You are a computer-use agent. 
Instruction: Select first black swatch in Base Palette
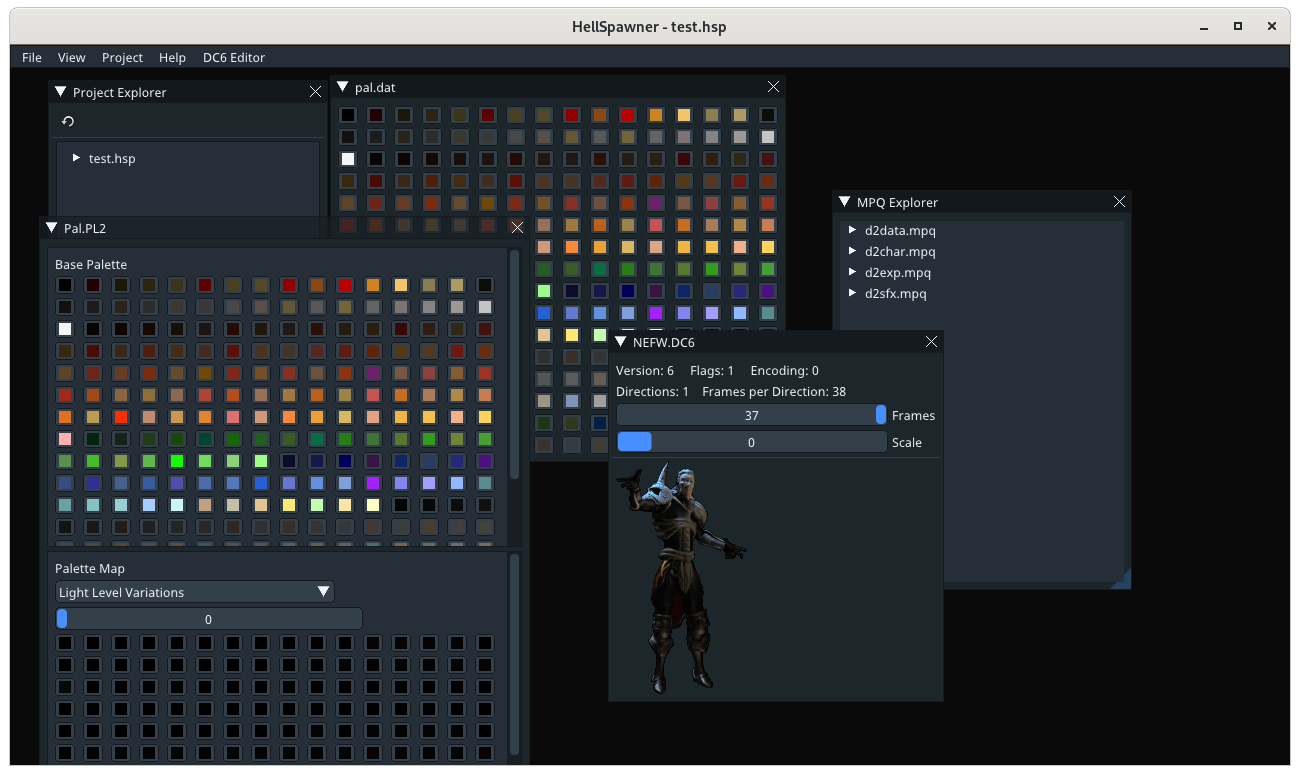pyautogui.click(x=65, y=285)
